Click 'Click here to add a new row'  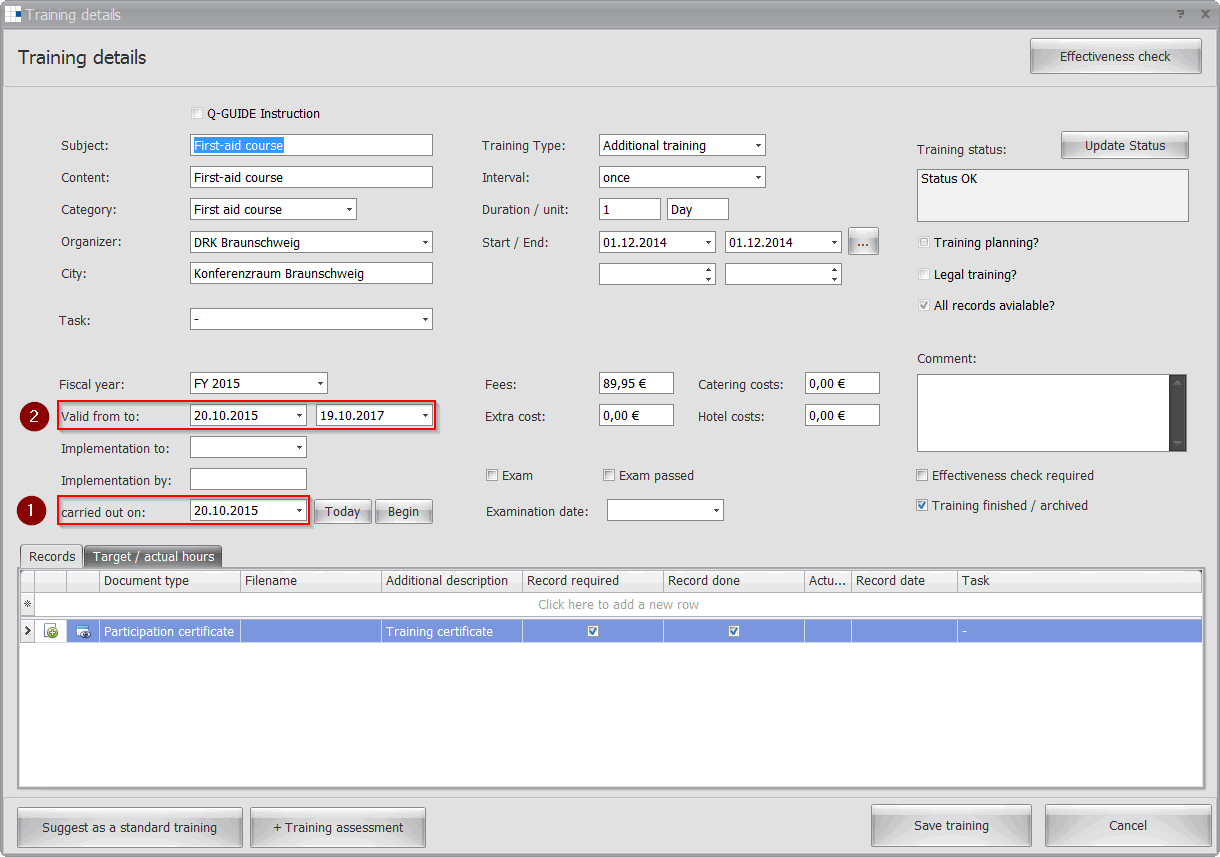619,604
